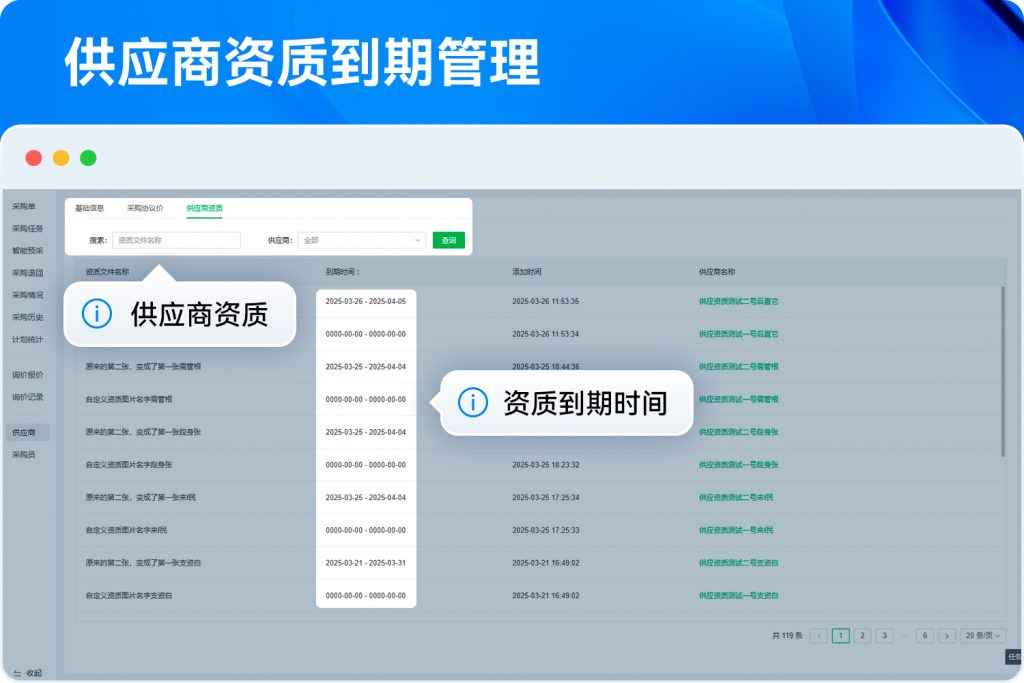1024x683 pixels.
Task: Open 采购任务 in the sidebar
Action: tap(28, 228)
